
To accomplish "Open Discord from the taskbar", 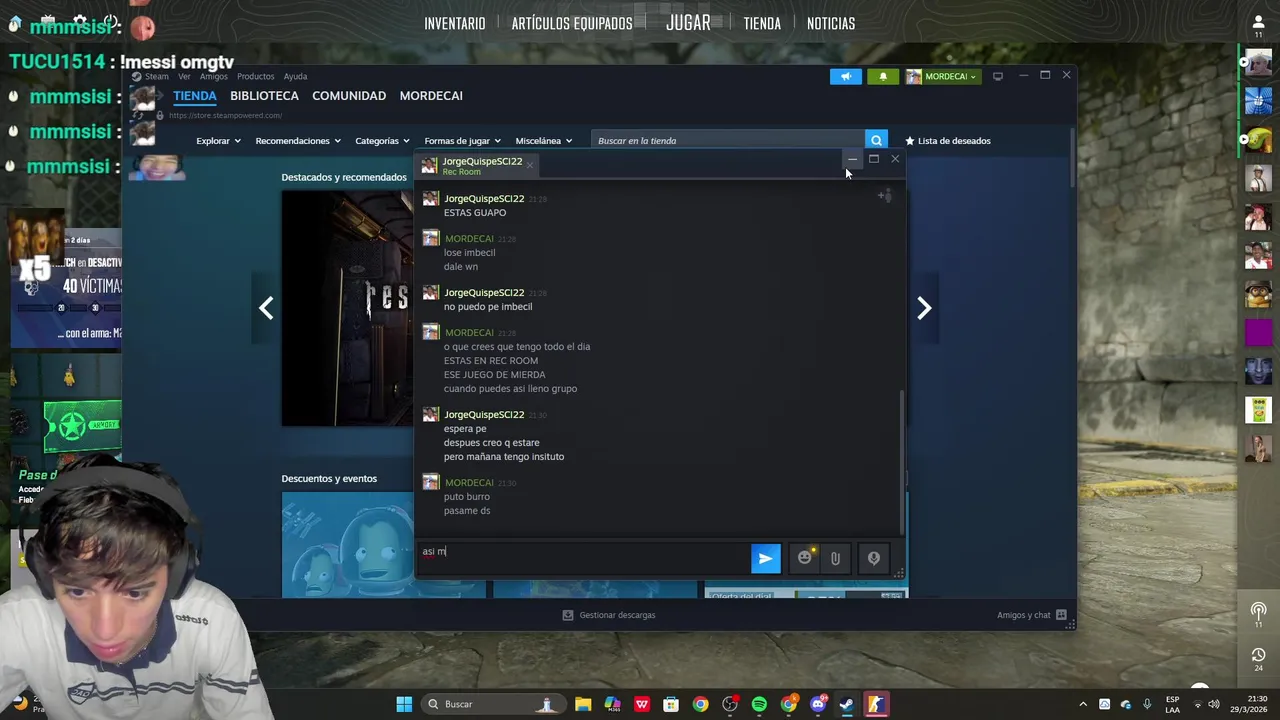I will coord(818,704).
